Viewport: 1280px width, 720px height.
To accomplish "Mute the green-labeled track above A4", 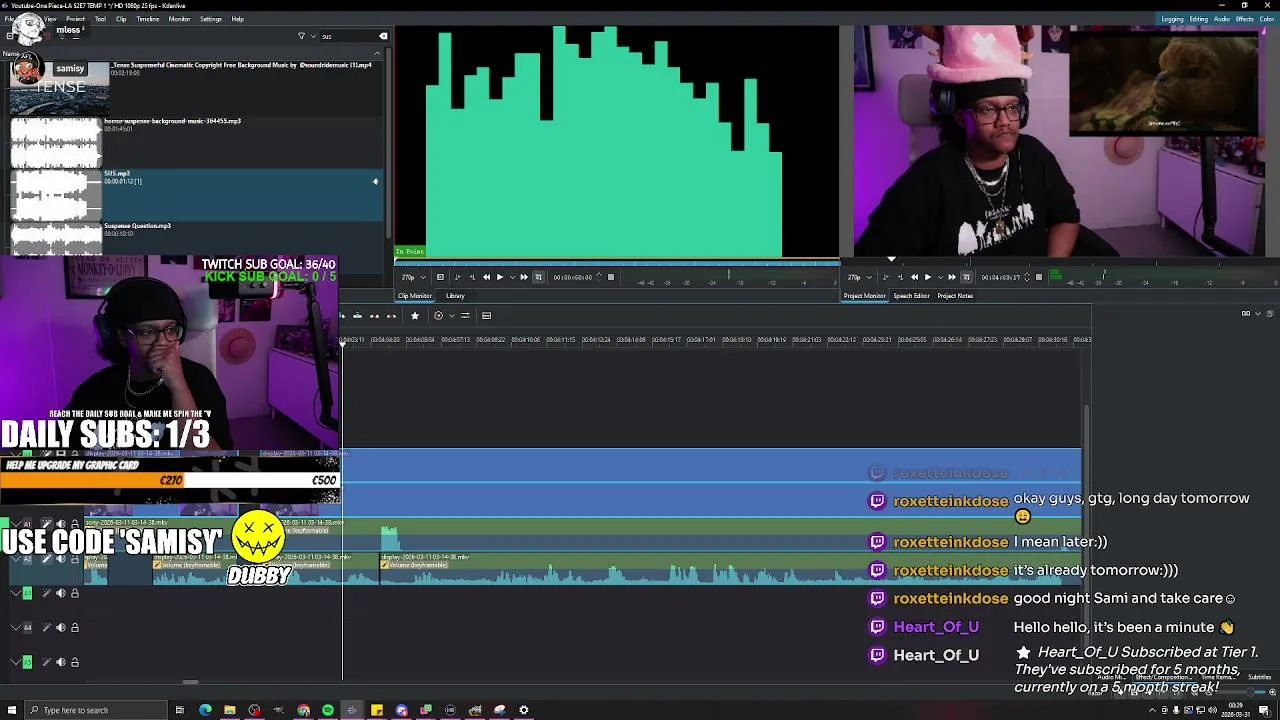I will coord(60,594).
